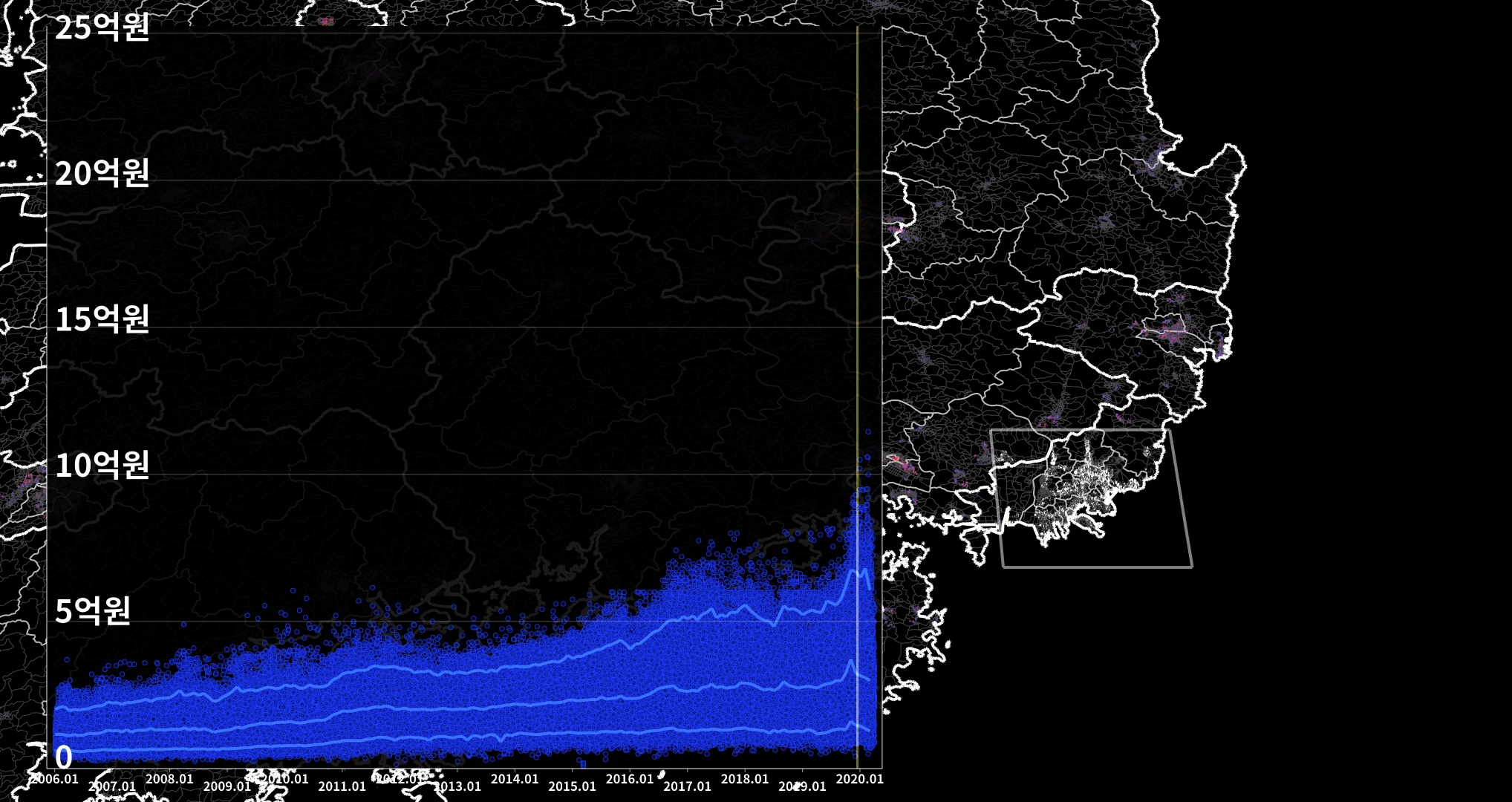Click the topmost blue outlier dot near 2020
The image size is (1512, 802).
[867, 431]
